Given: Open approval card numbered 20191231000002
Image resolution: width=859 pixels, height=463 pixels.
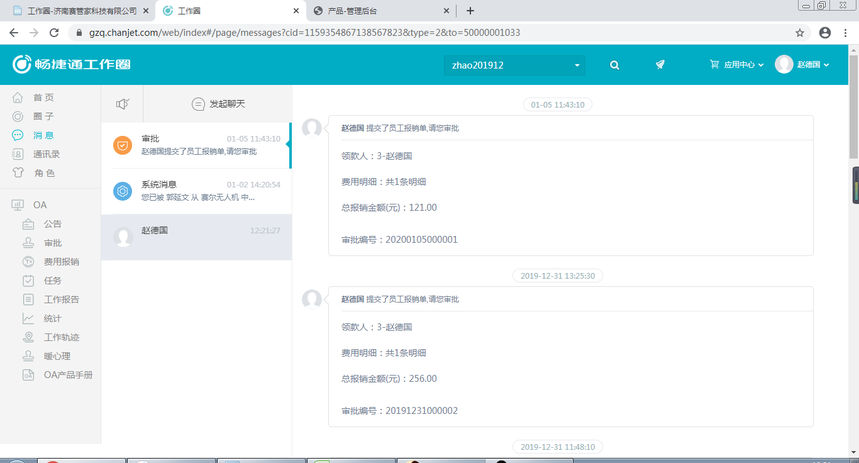Looking at the screenshot, I should [x=571, y=356].
